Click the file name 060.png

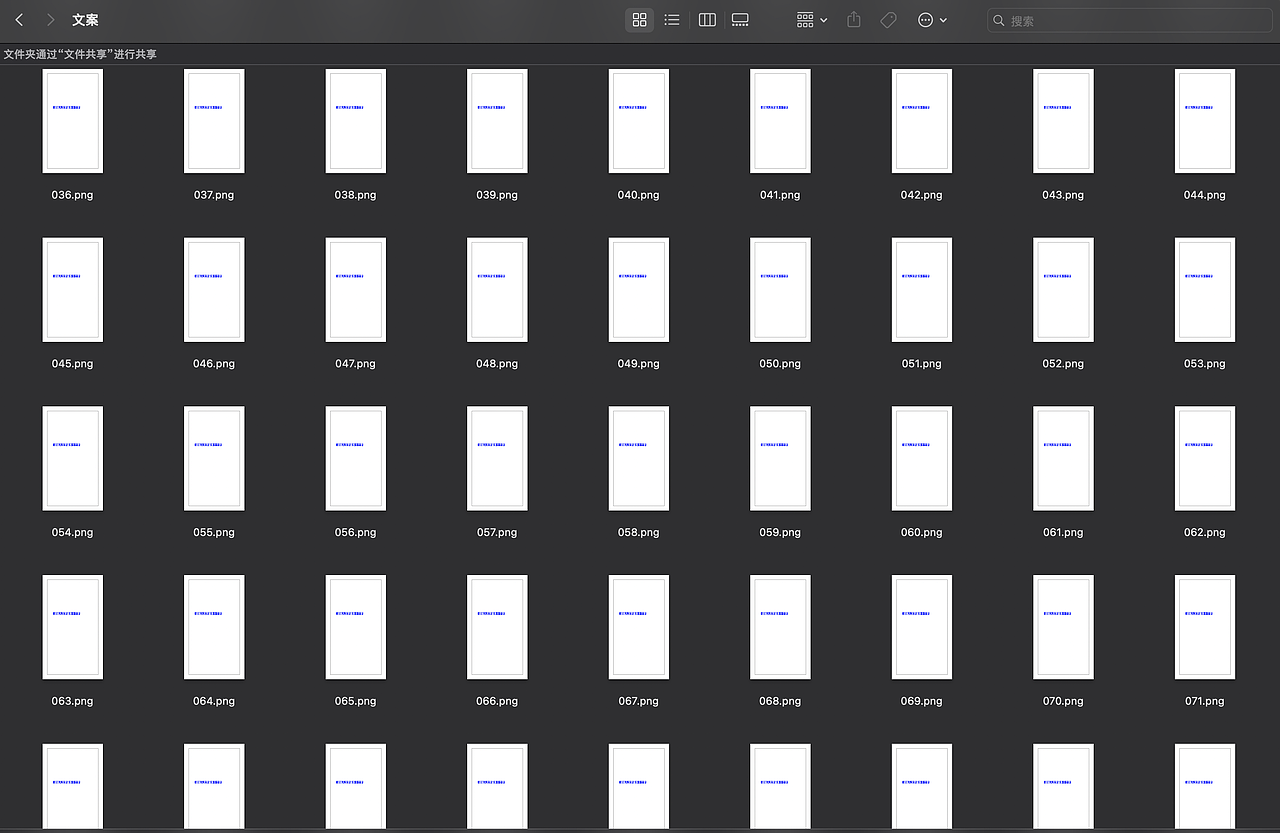tap(921, 533)
